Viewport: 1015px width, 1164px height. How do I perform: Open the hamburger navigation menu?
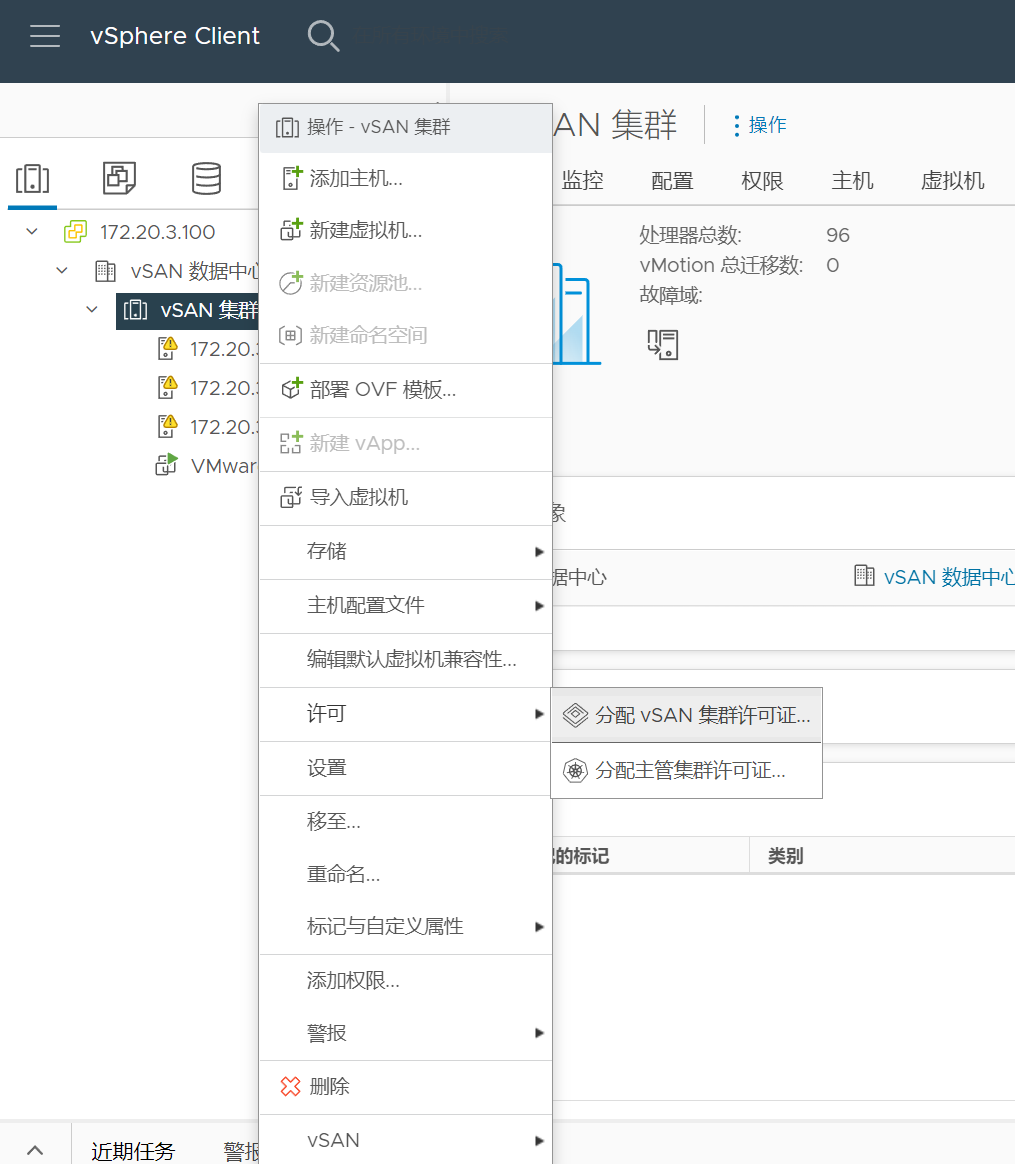click(x=45, y=36)
